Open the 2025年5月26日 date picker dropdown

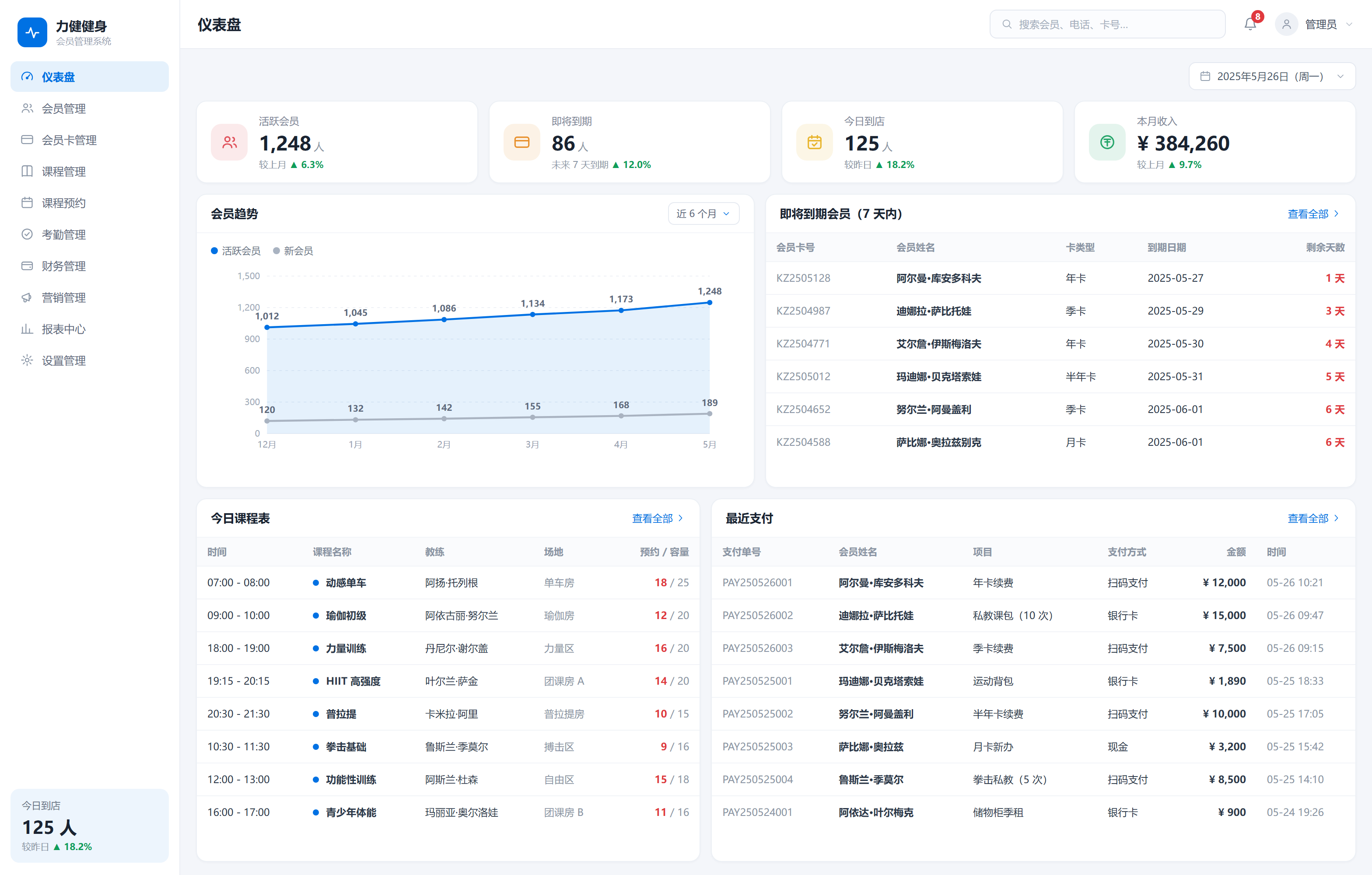[x=1272, y=76]
